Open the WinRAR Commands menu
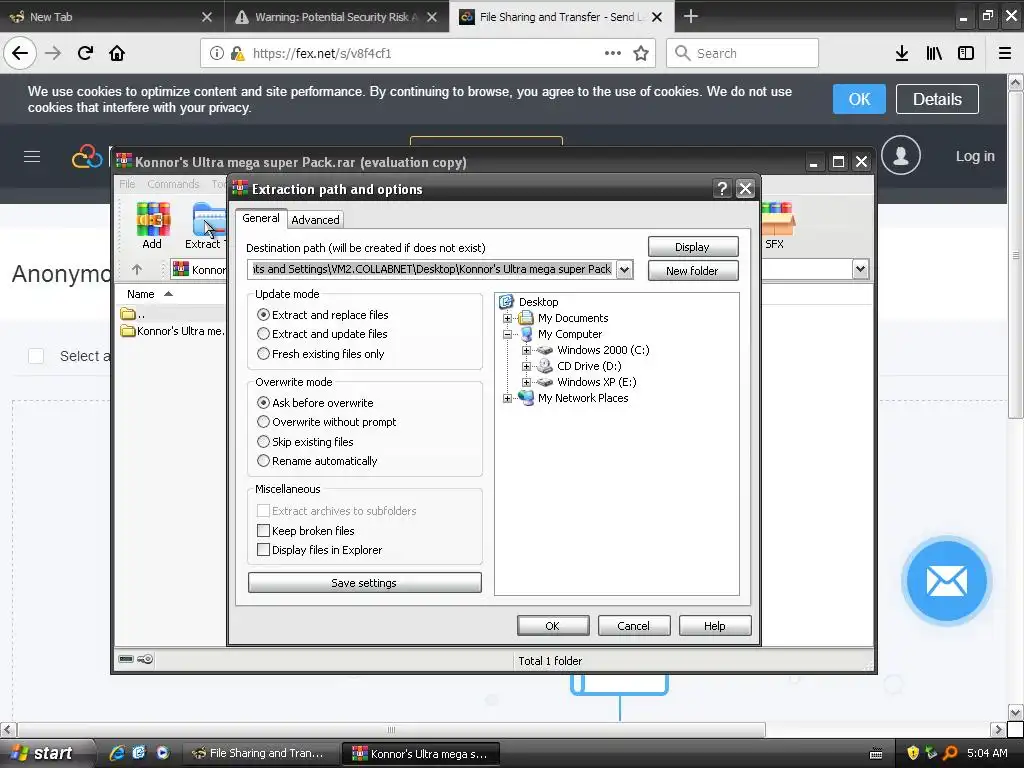Viewport: 1024px width, 768px height. tap(173, 184)
